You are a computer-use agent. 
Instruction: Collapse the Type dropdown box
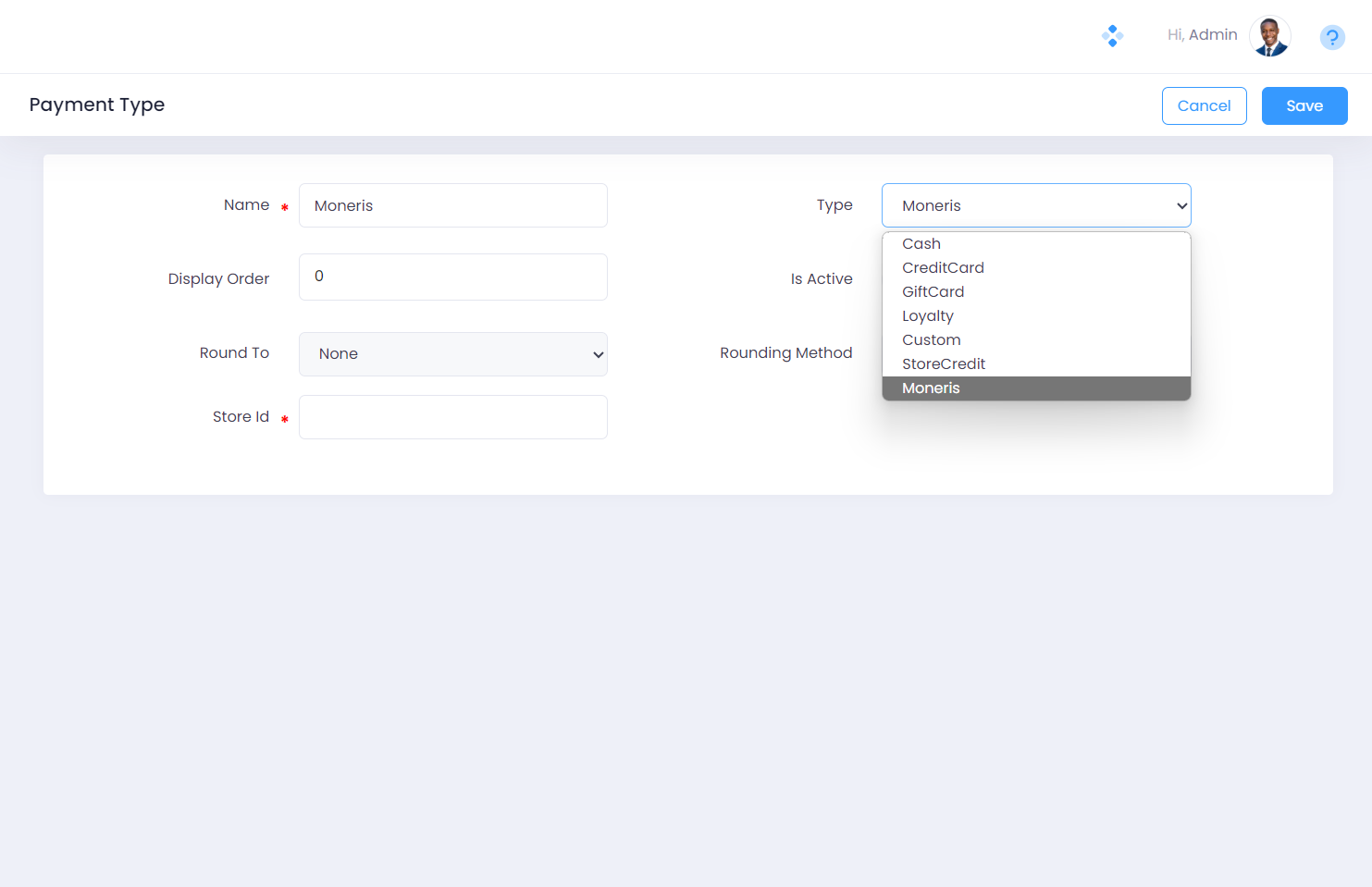click(x=1035, y=205)
